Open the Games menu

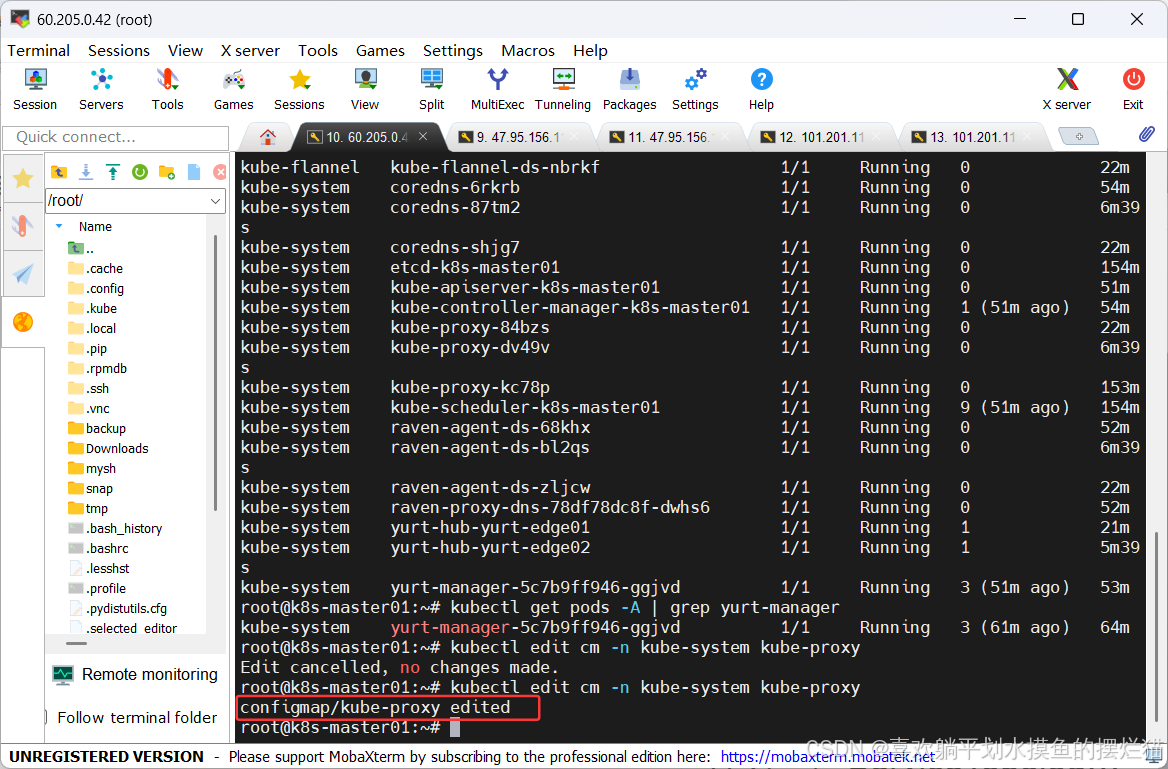pos(380,51)
